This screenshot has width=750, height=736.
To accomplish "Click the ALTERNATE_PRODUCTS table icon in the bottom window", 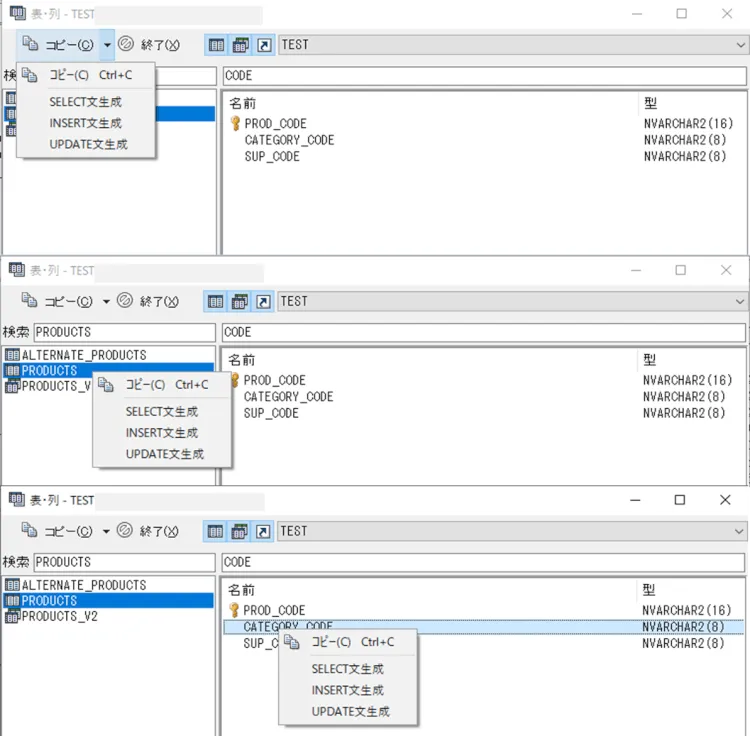I will click(12, 585).
